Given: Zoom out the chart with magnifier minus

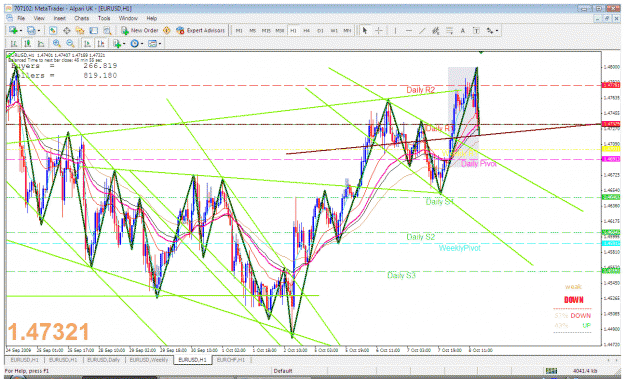Looking at the screenshot, I should pyautogui.click(x=70, y=43).
